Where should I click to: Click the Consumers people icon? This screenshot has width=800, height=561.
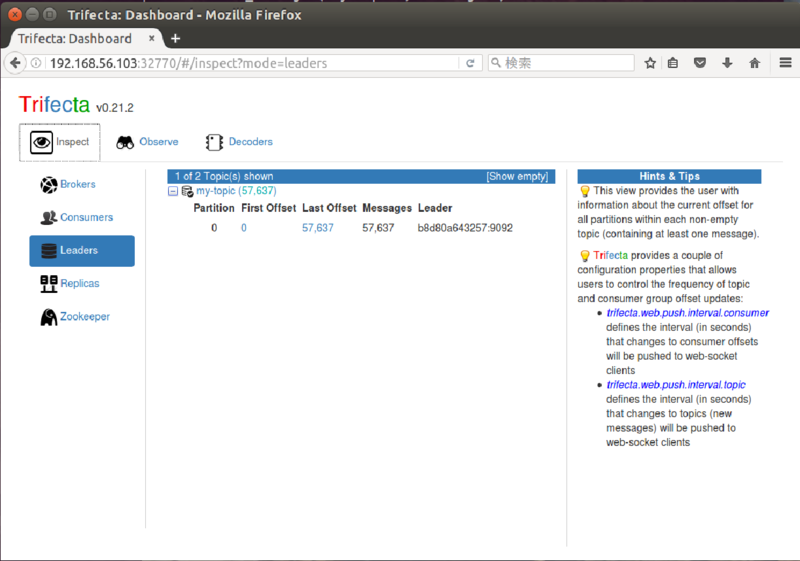(49, 218)
